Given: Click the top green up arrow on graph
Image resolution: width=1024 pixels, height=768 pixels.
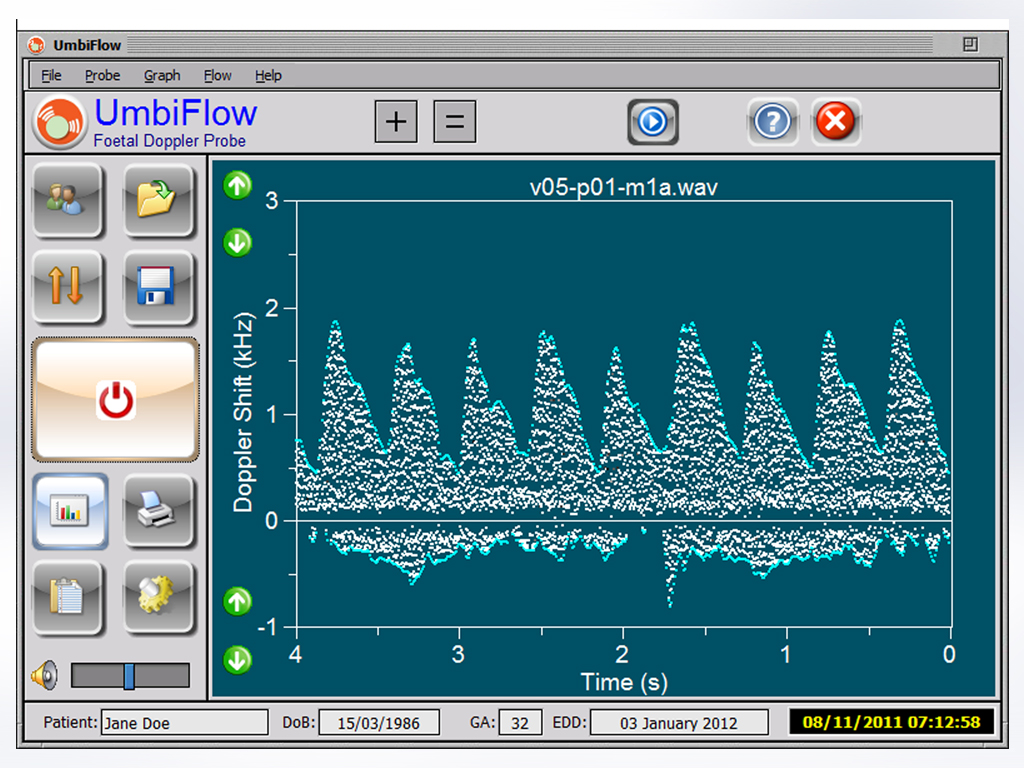Looking at the screenshot, I should coord(238,185).
